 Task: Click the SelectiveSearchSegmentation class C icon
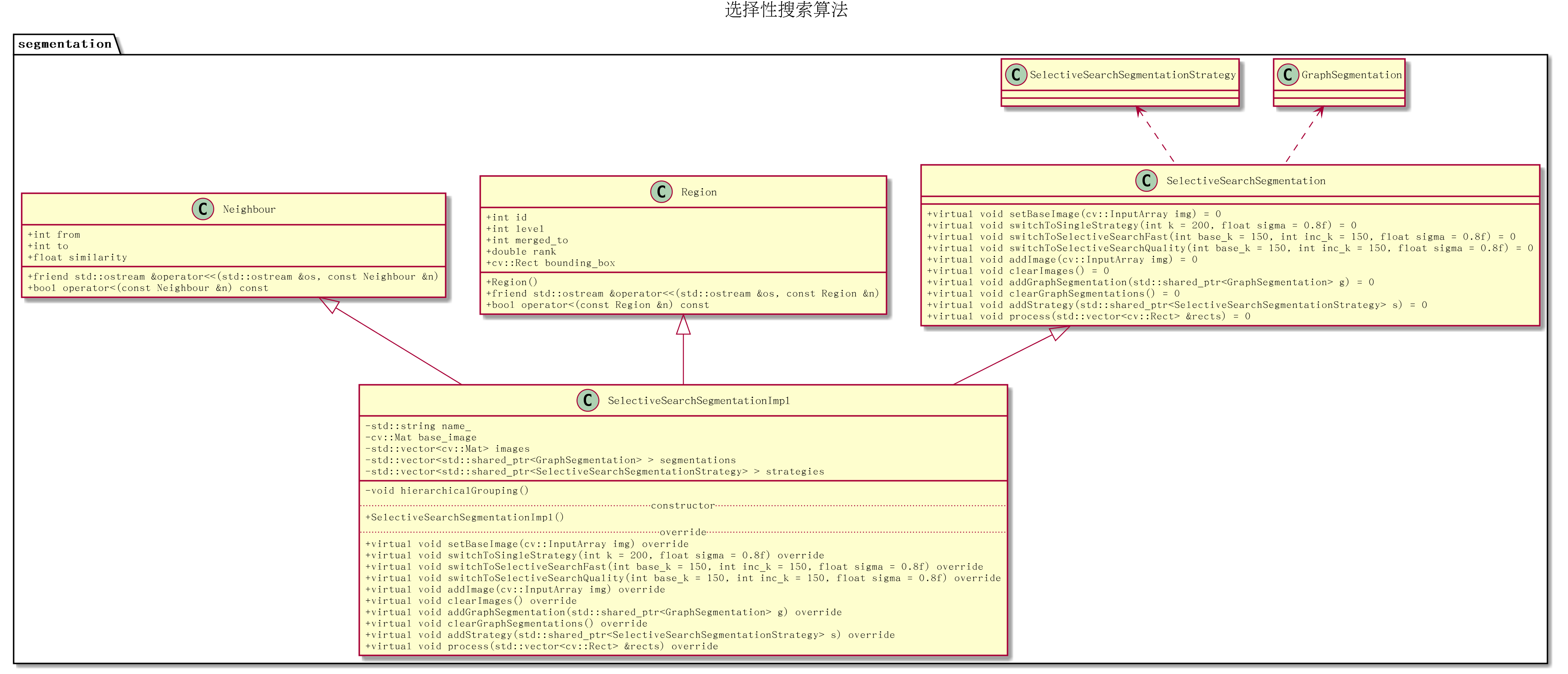point(1146,180)
